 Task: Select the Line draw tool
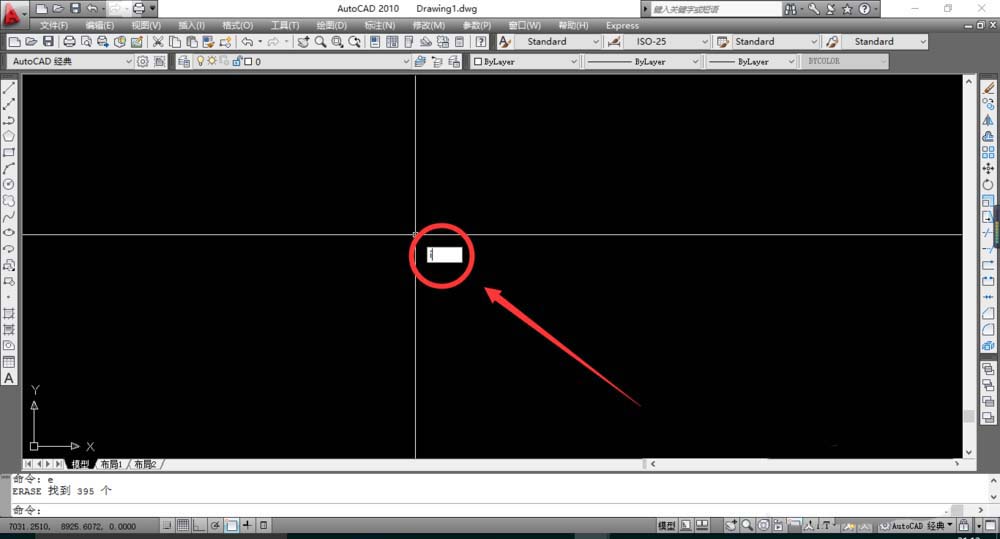[x=9, y=87]
